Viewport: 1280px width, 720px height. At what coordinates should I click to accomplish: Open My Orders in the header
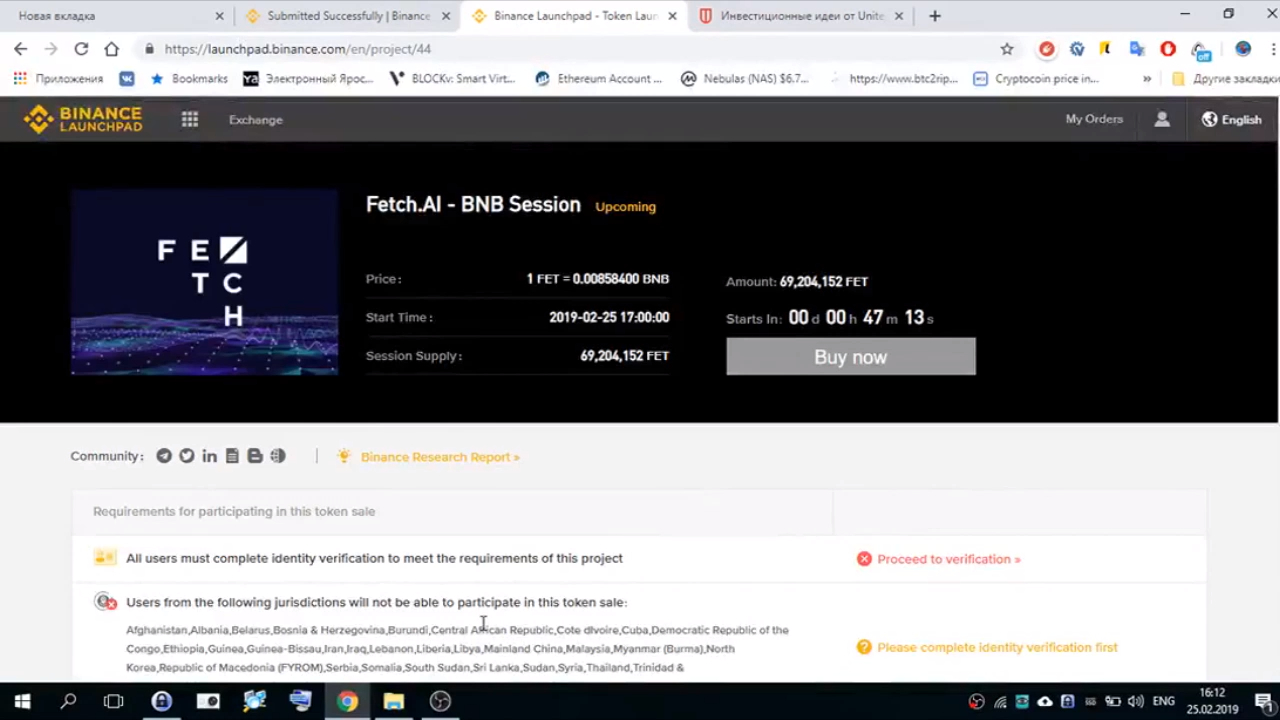click(1094, 119)
